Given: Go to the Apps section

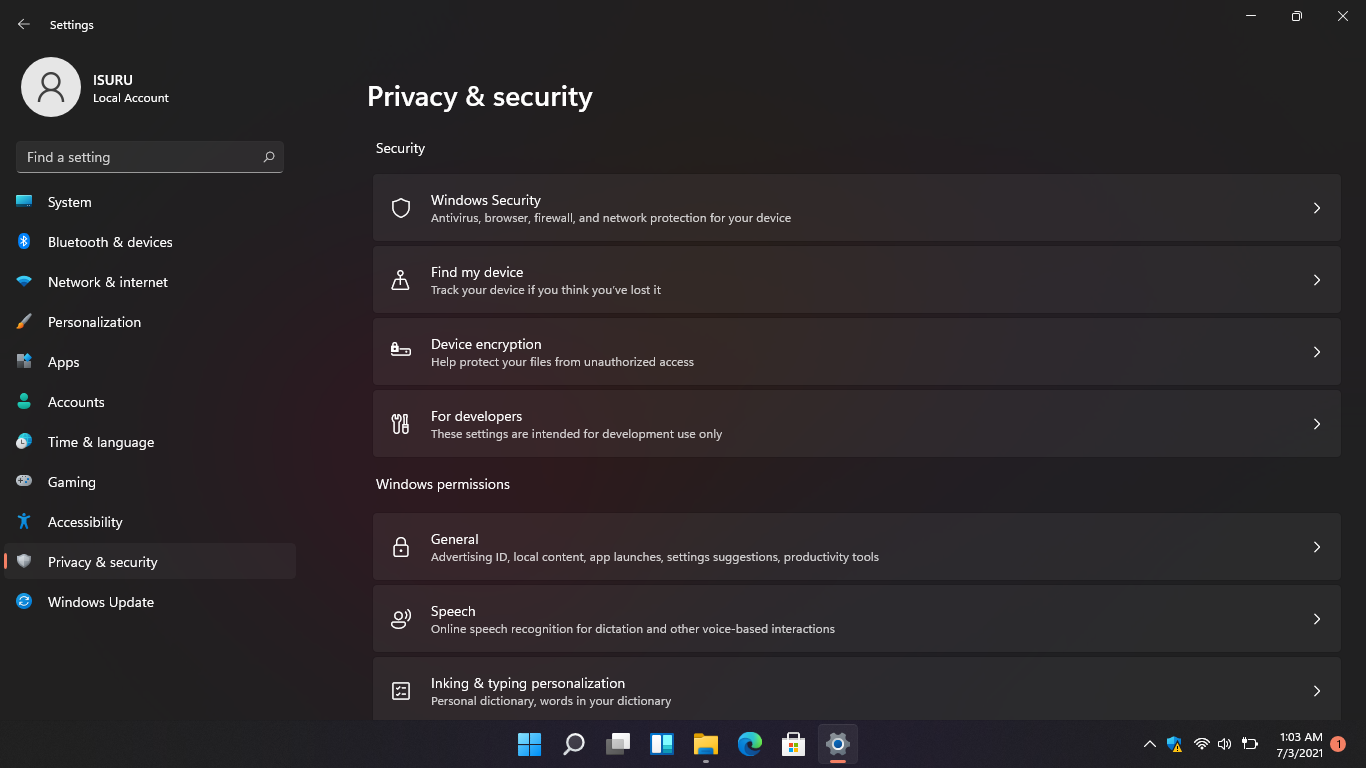Looking at the screenshot, I should click(150, 362).
